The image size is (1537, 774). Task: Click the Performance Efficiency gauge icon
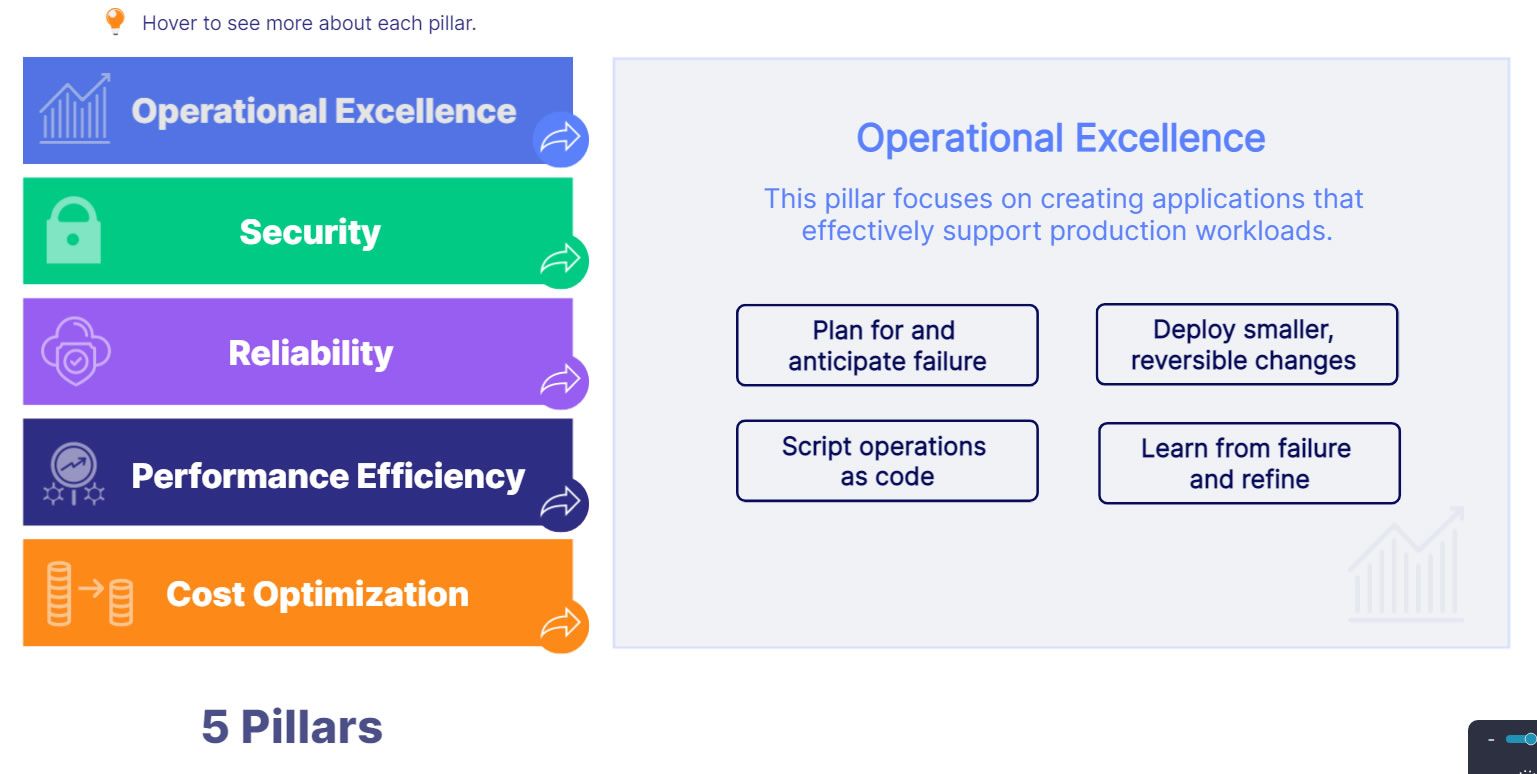[x=74, y=473]
